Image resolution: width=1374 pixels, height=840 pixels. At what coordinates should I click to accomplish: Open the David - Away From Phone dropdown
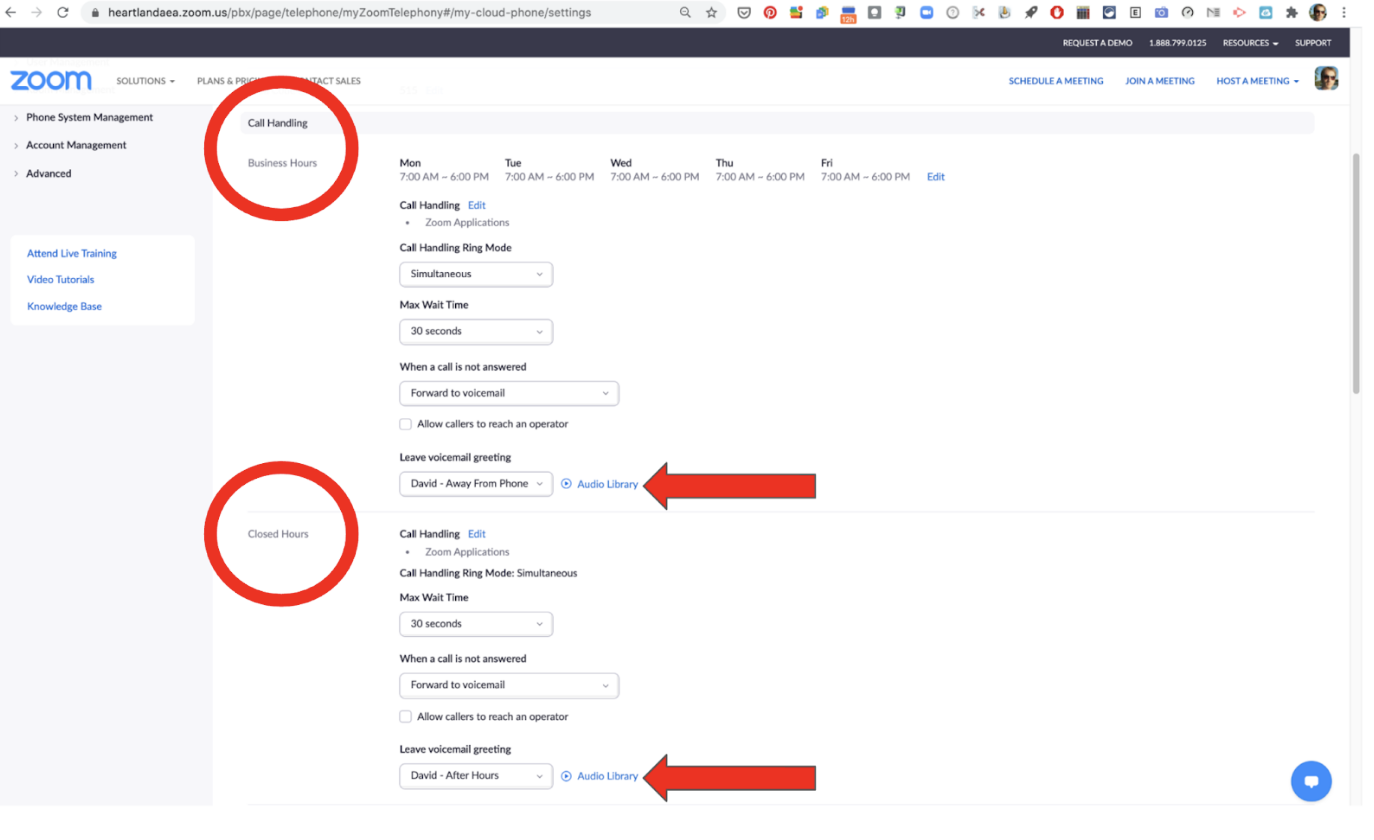476,483
